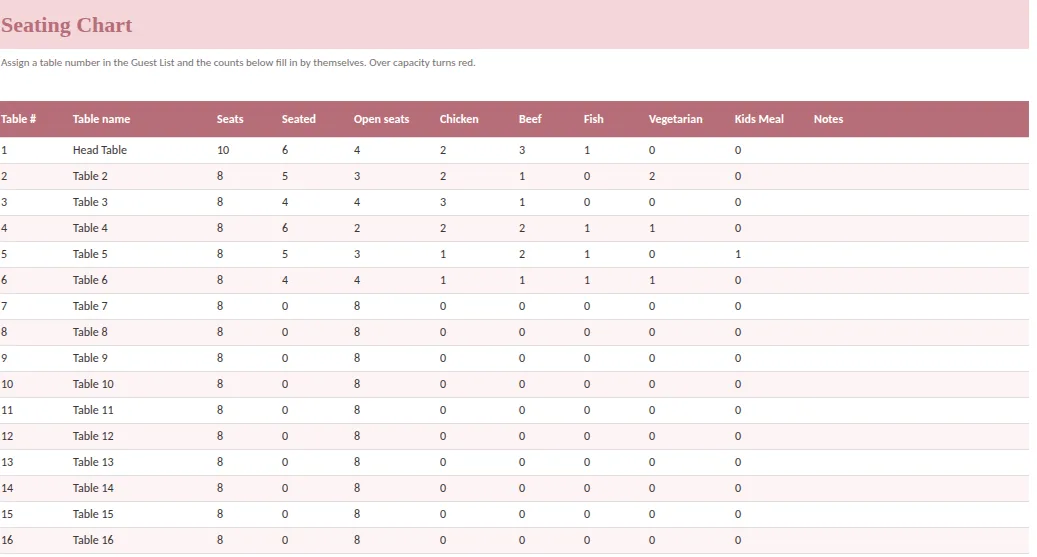Select the Table # column header
1037x557 pixels.
click(19, 119)
